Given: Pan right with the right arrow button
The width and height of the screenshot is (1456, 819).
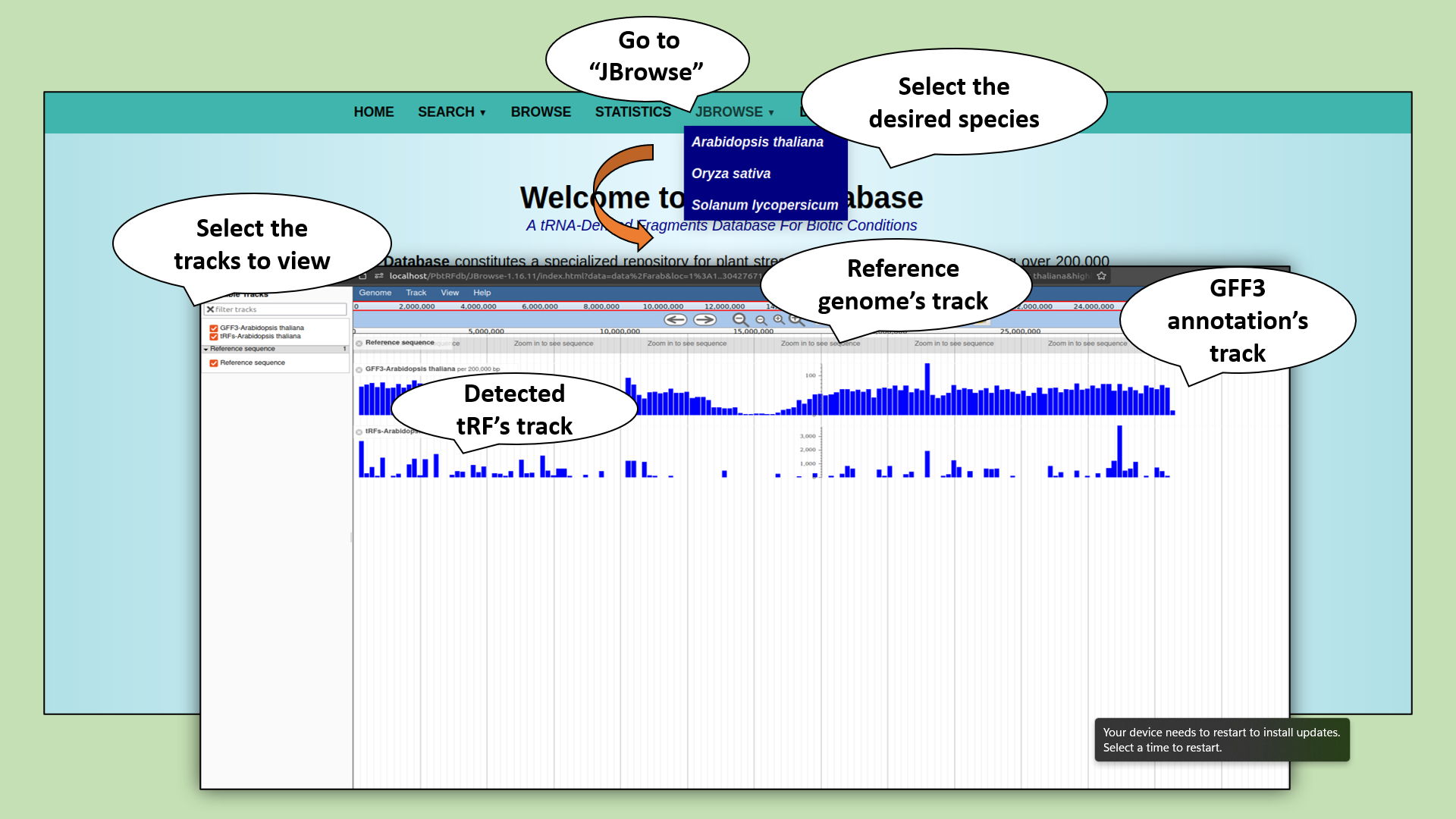Looking at the screenshot, I should [x=705, y=320].
